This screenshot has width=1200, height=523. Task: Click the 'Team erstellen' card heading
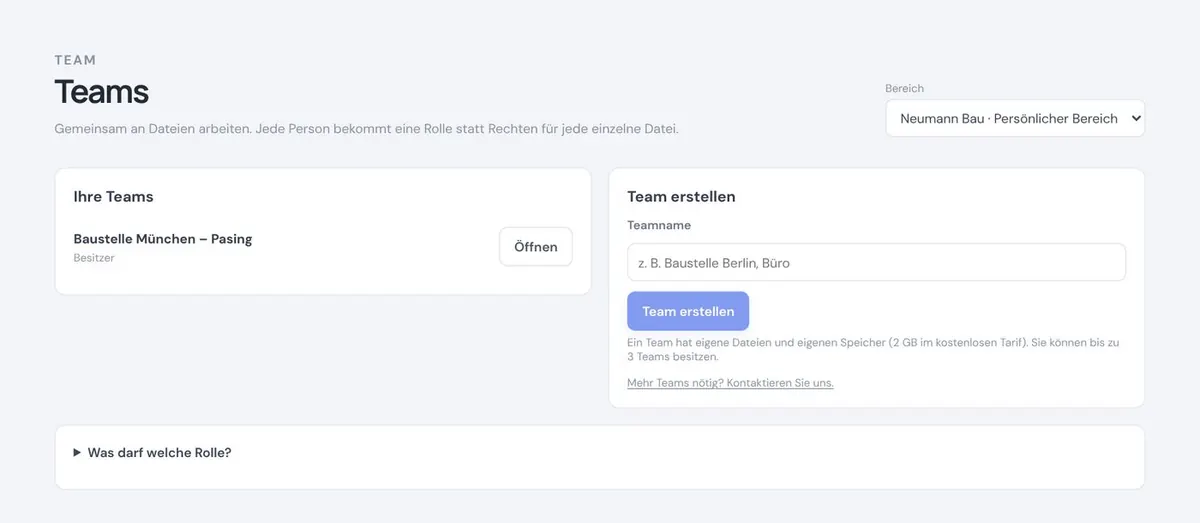click(681, 197)
